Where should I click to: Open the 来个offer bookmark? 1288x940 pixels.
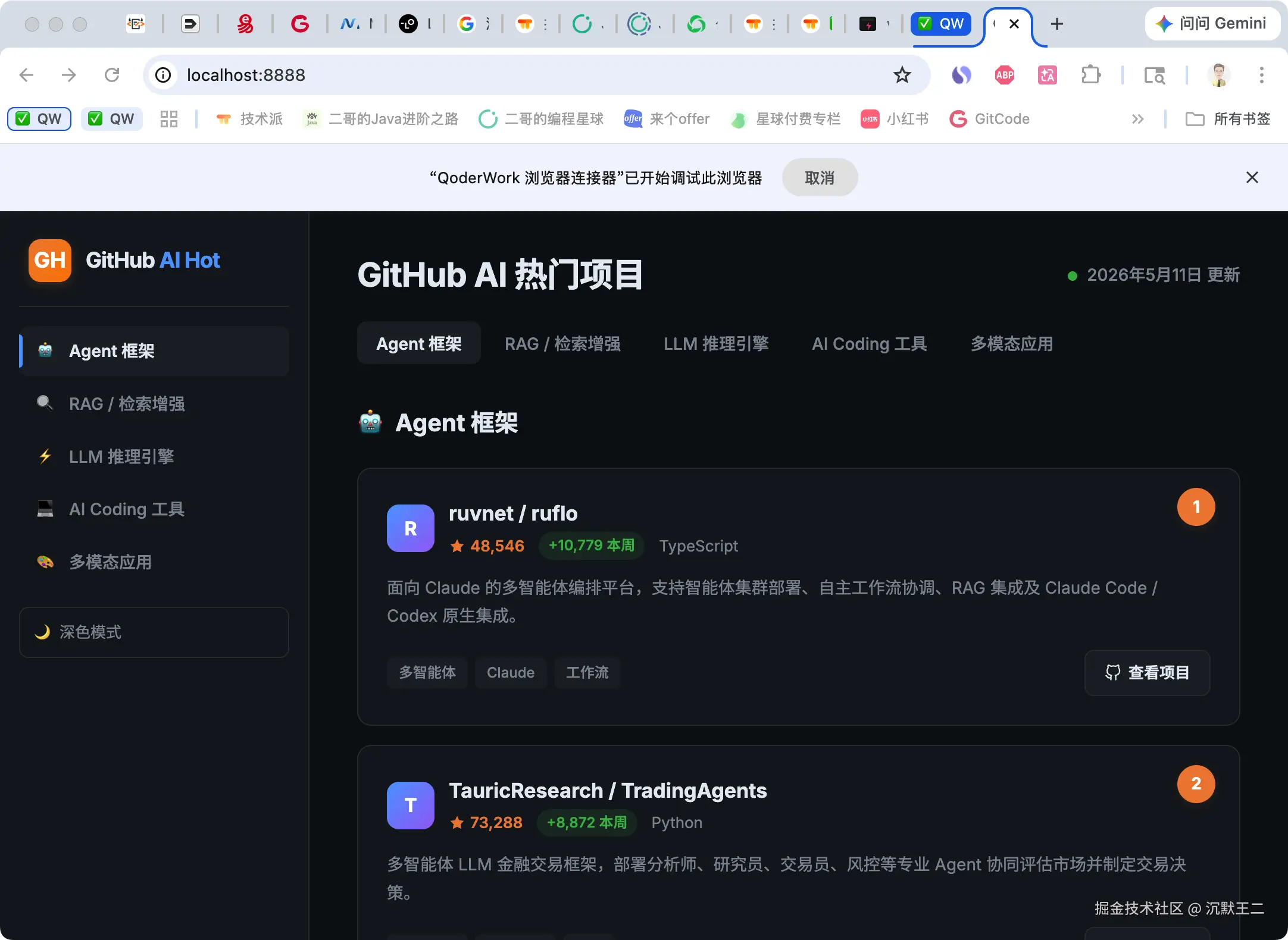[667, 119]
